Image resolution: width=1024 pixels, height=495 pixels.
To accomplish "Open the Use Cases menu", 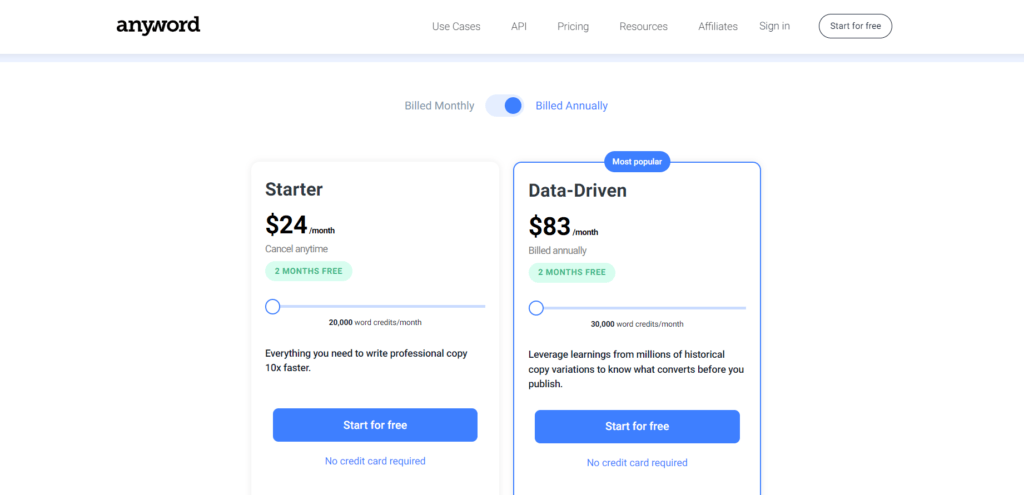I will pyautogui.click(x=456, y=26).
